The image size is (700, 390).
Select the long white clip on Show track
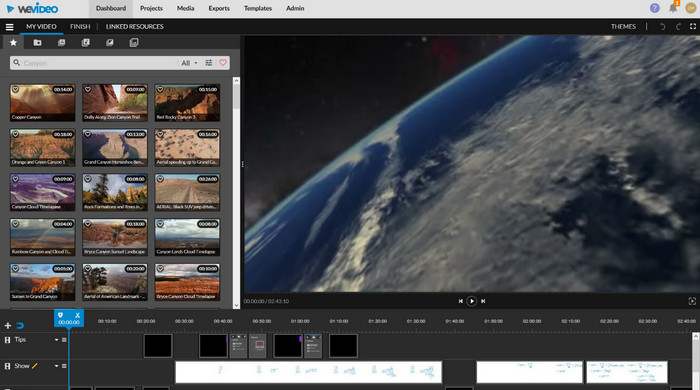coord(308,372)
